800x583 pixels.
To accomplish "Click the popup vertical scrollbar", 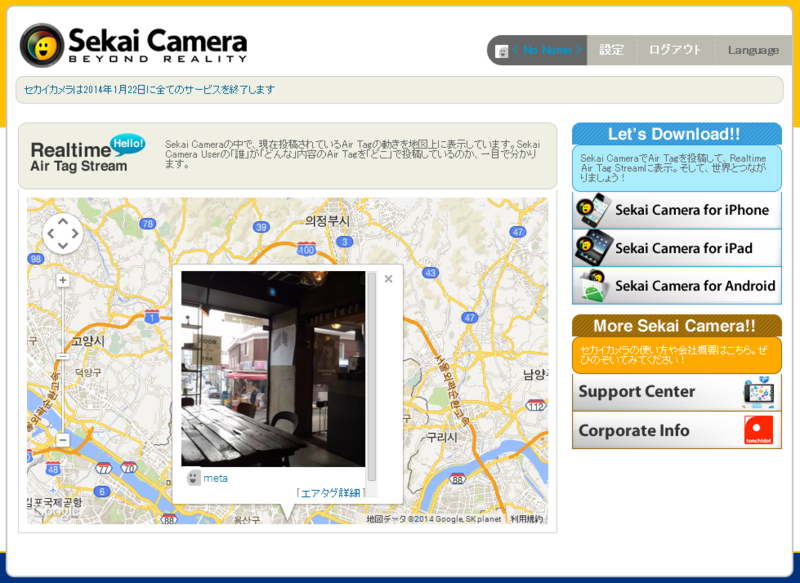I will tap(372, 376).
